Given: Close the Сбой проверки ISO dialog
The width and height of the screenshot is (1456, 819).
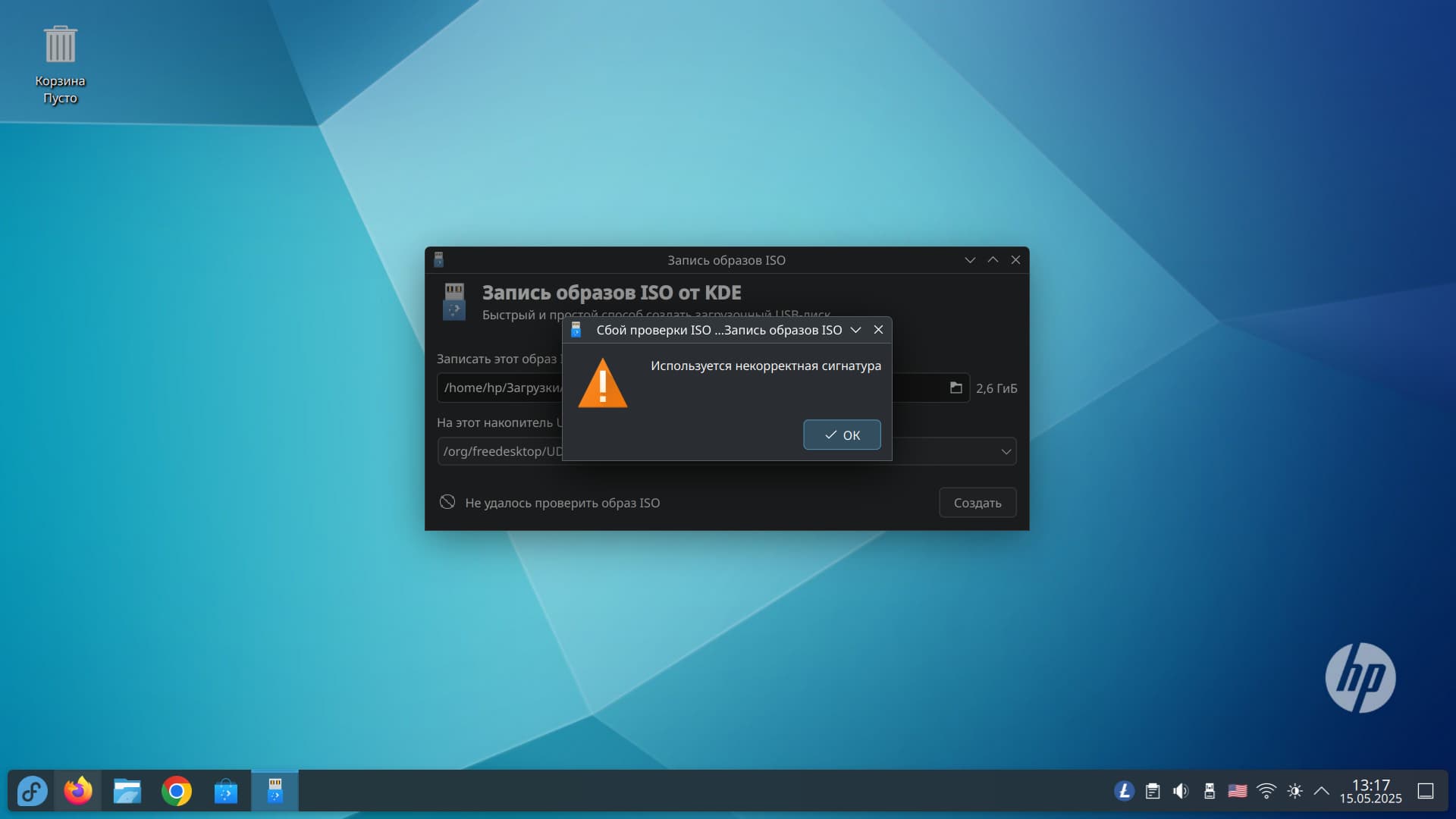Looking at the screenshot, I should (x=878, y=330).
